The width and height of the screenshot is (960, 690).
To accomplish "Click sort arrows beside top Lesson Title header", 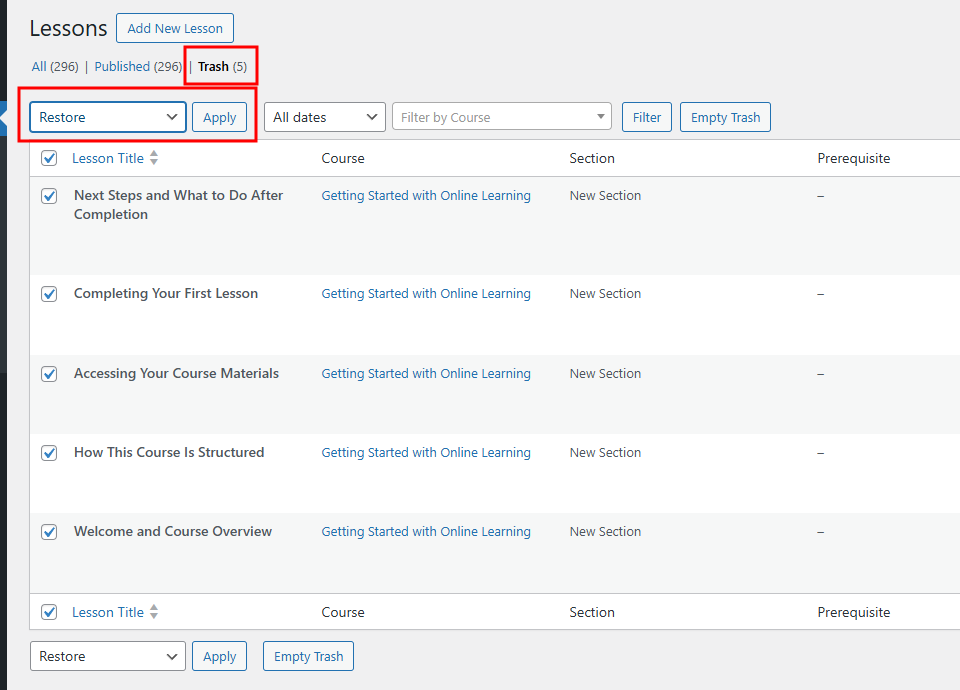I will [154, 158].
